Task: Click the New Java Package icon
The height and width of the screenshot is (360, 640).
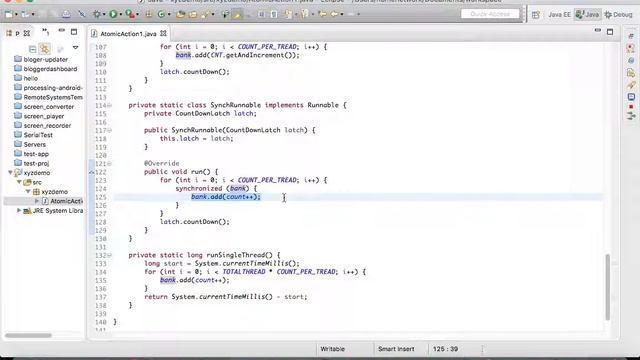Action: pyautogui.click(x=148, y=14)
